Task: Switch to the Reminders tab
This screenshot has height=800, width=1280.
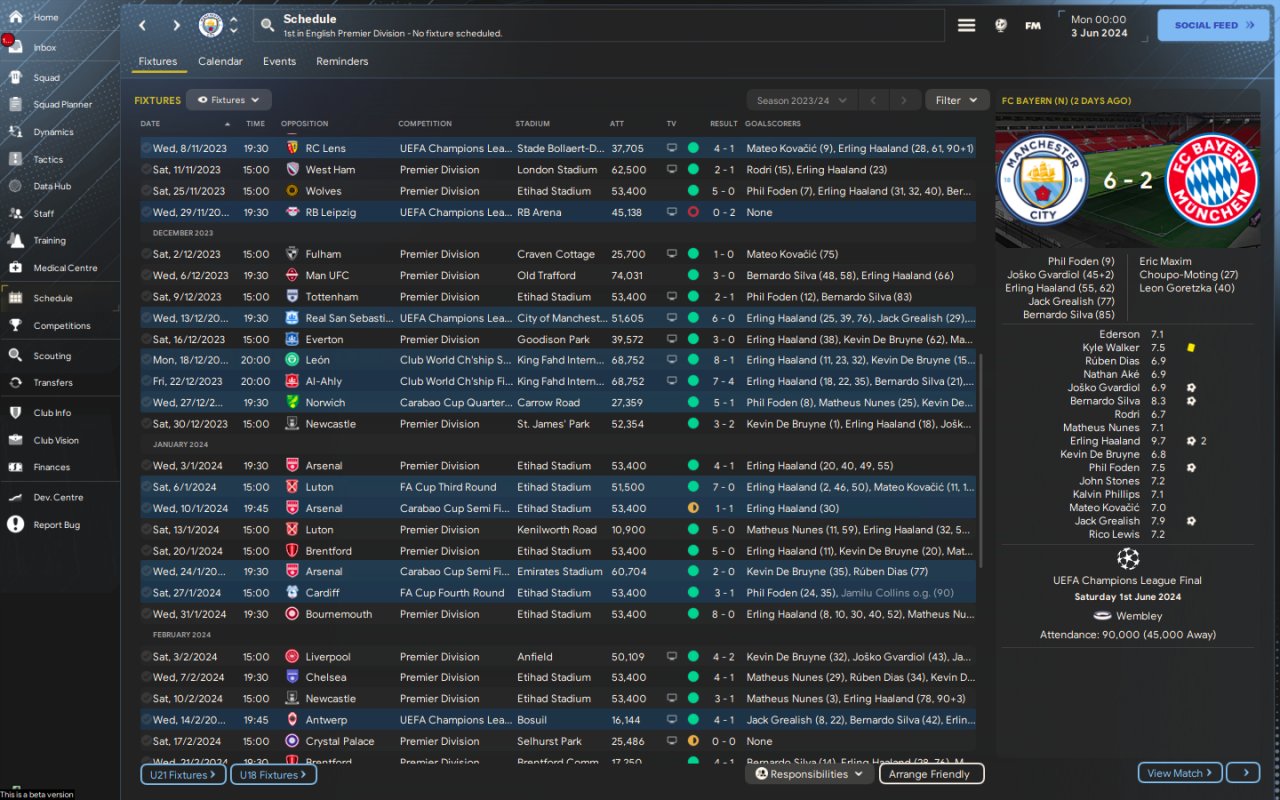Action: pos(342,61)
